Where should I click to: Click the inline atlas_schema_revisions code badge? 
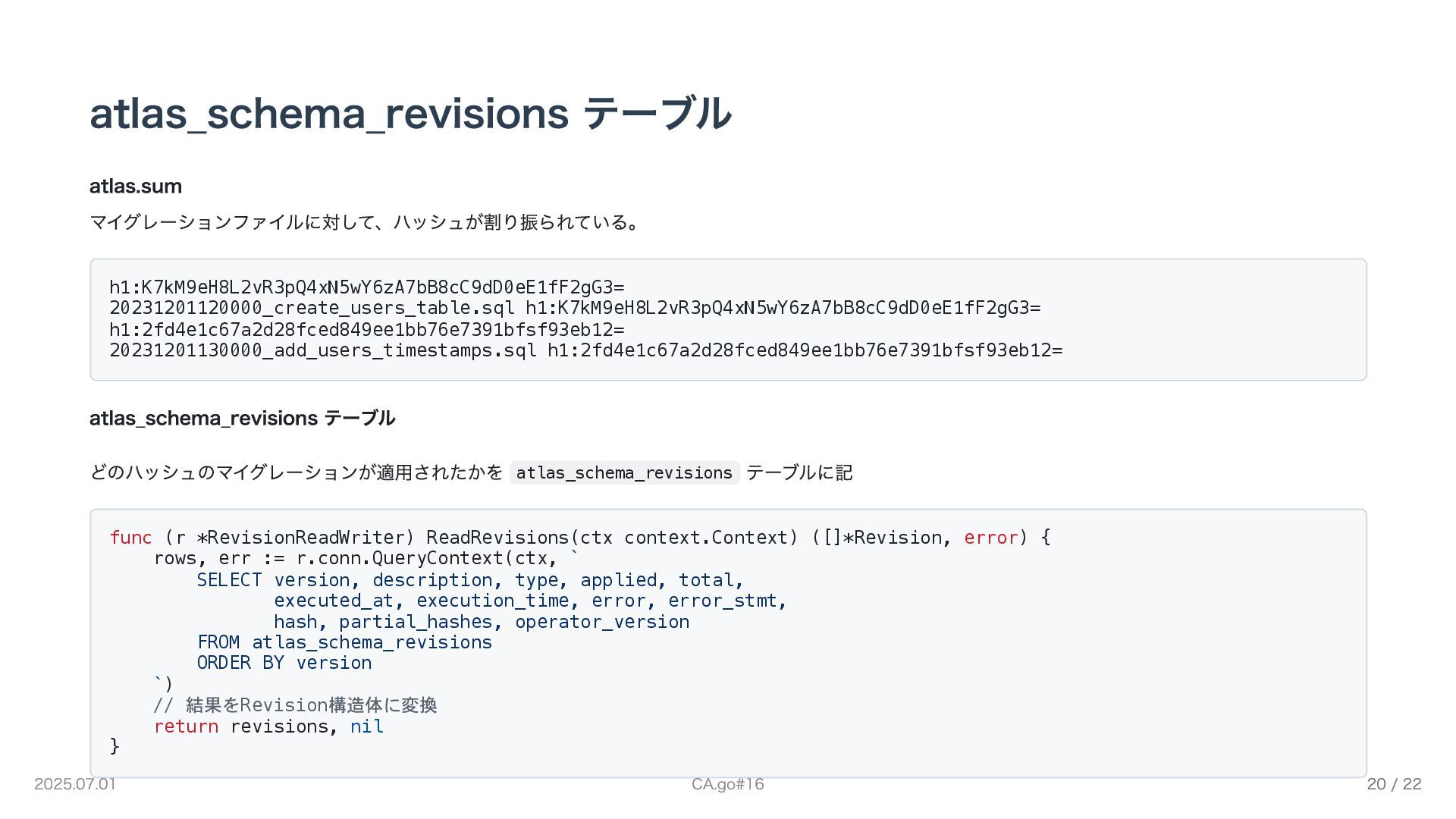pos(624,473)
